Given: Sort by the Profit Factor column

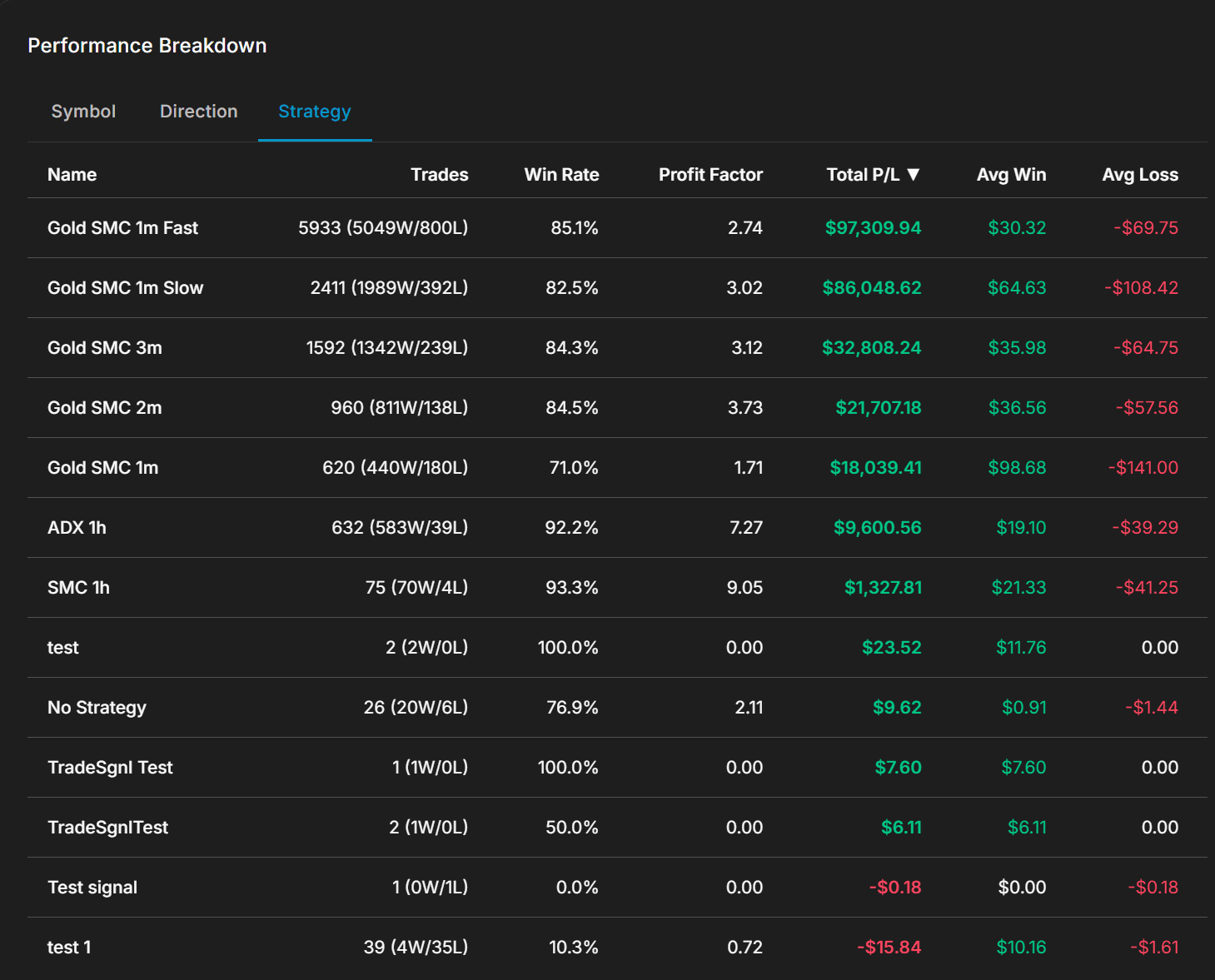Looking at the screenshot, I should pyautogui.click(x=710, y=174).
